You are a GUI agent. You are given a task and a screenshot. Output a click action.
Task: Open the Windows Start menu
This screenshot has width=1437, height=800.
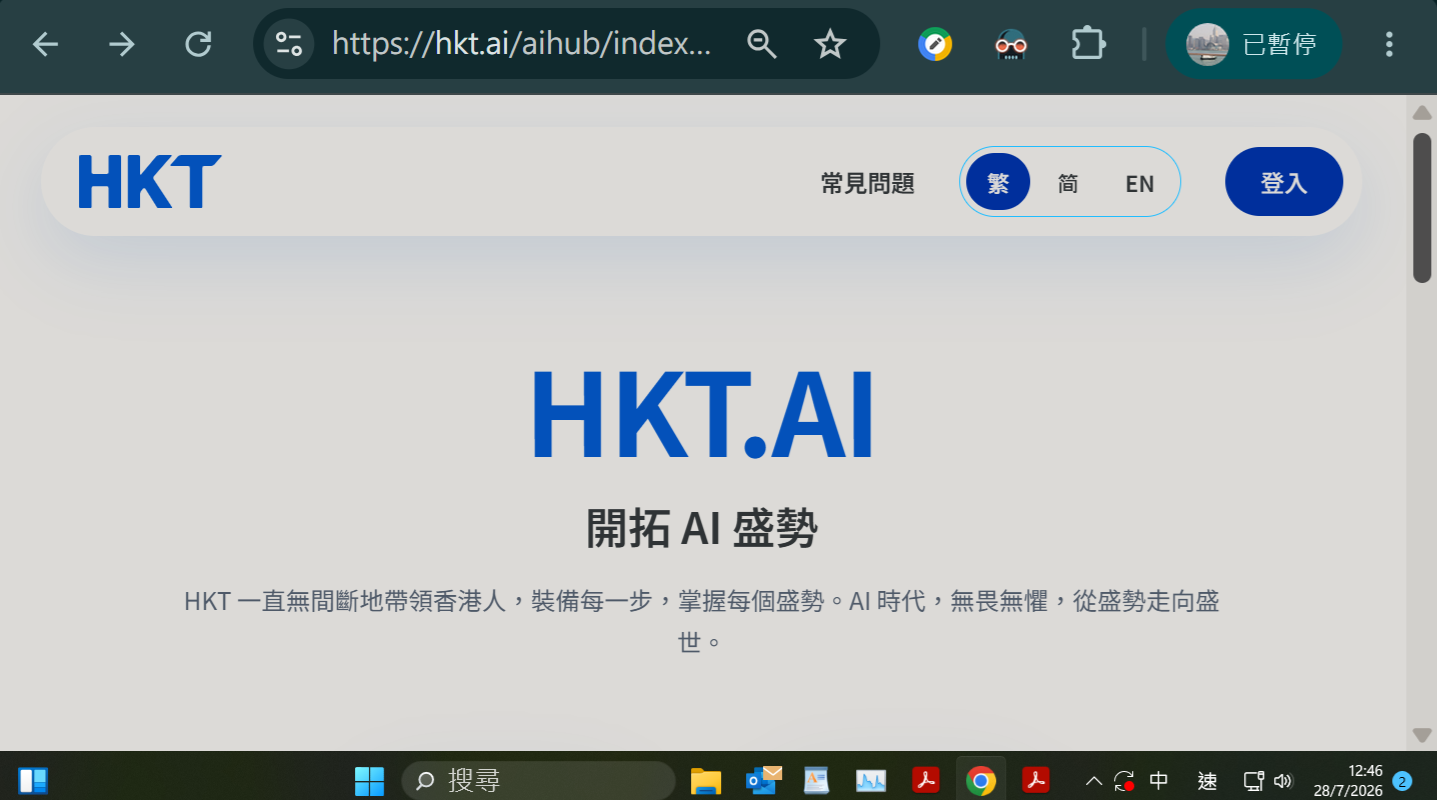369,780
